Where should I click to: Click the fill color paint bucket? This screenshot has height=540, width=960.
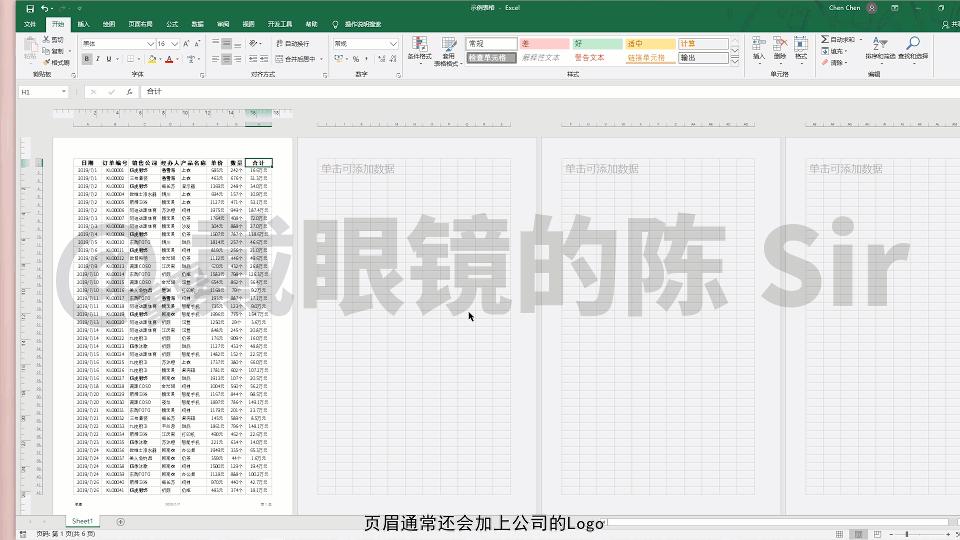(152, 59)
